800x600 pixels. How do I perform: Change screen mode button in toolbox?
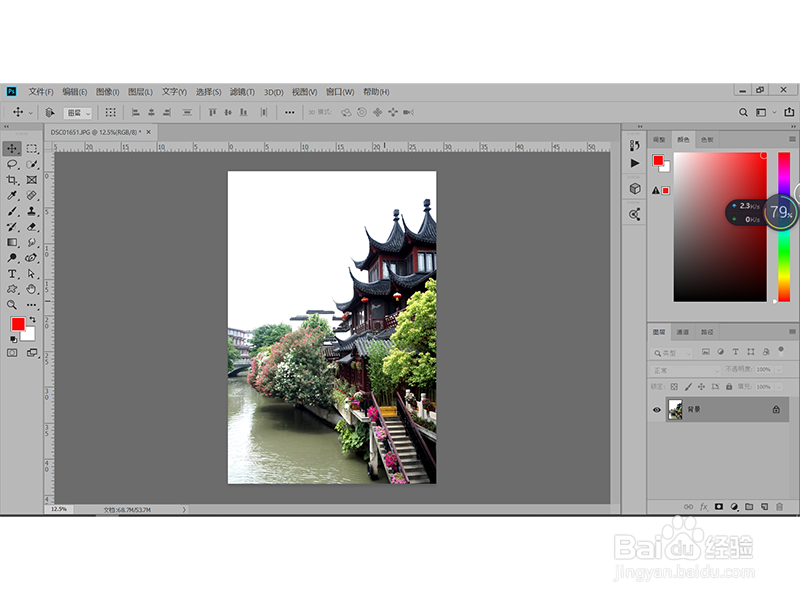[32, 353]
